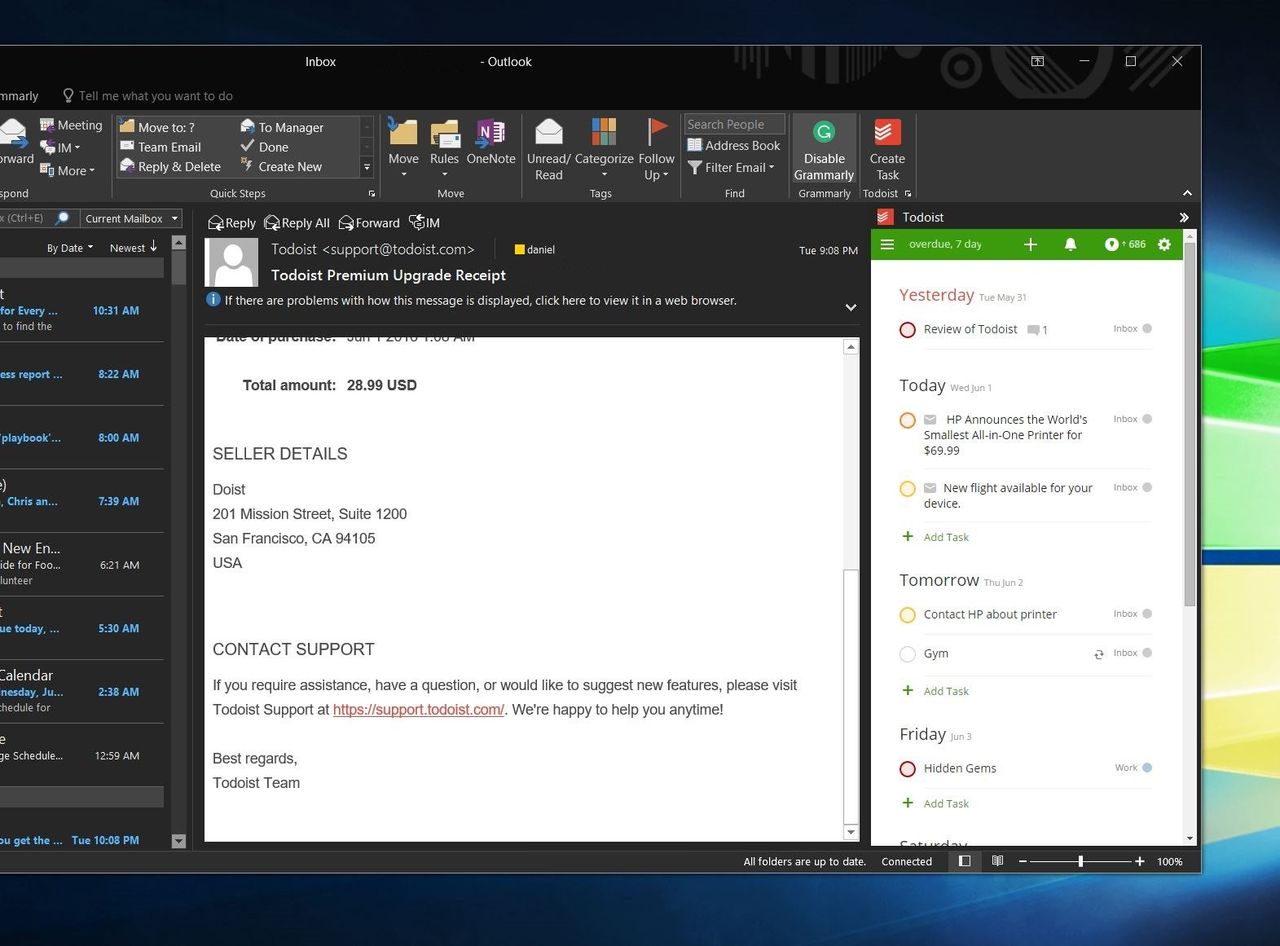Open the Filter Email dropdown
Screen dimensions: 1280x946
click(731, 167)
